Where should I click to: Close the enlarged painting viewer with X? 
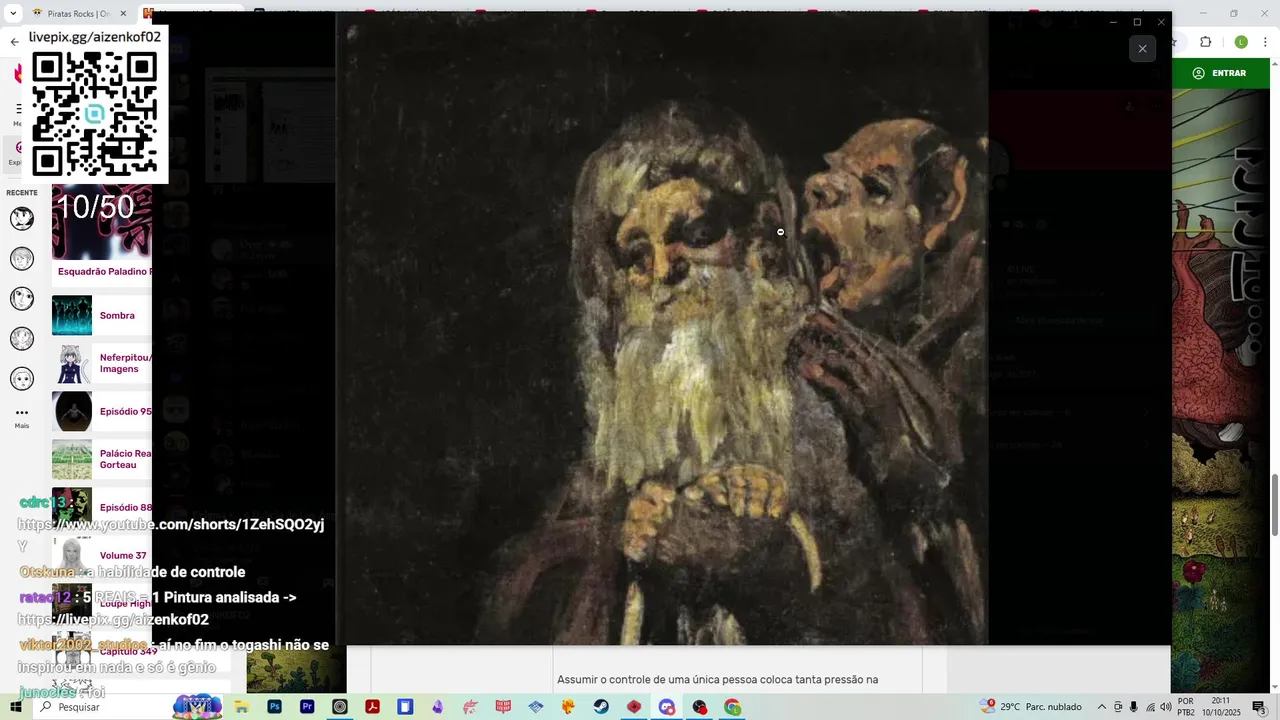(x=1142, y=49)
